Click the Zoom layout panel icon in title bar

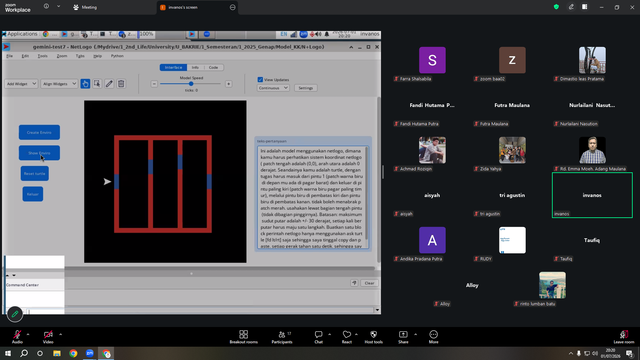coord(585,7)
